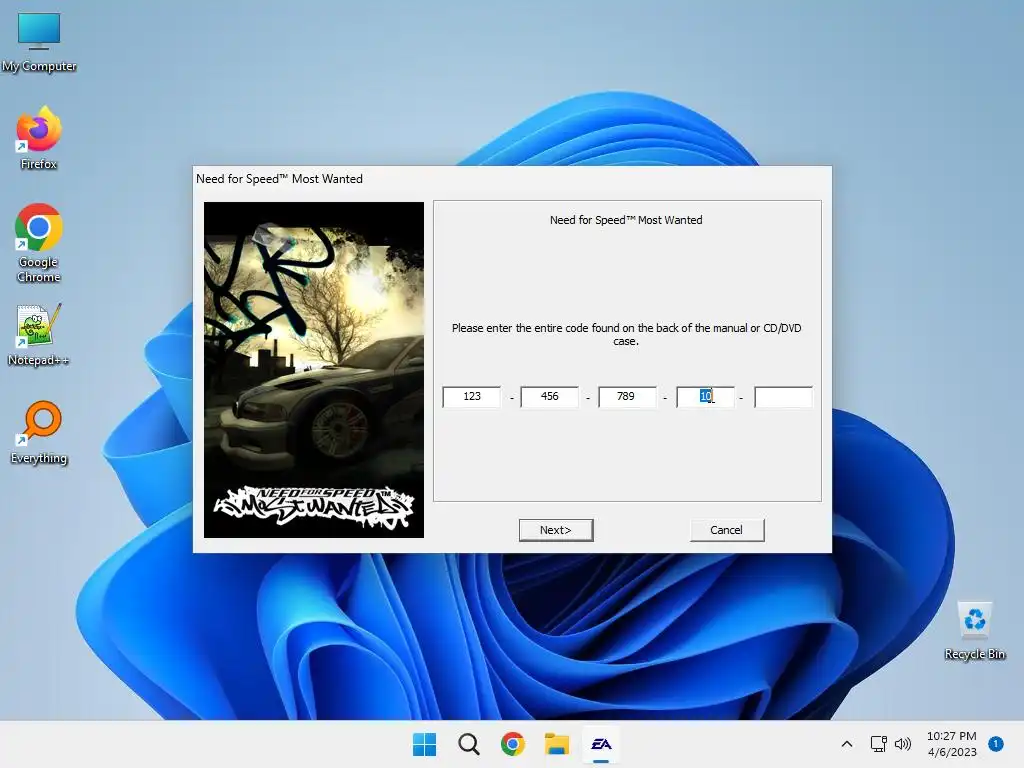
Task: Open the Recycle Bin
Action: (x=974, y=631)
